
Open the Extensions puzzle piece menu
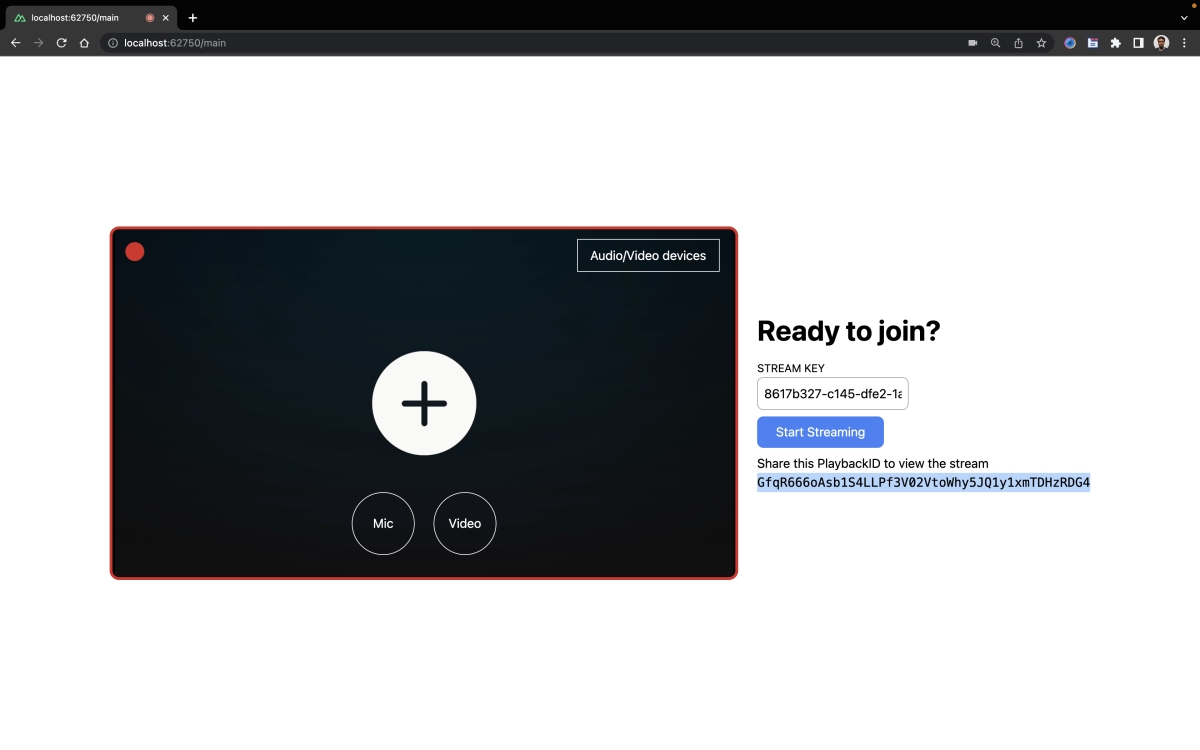pos(1116,43)
